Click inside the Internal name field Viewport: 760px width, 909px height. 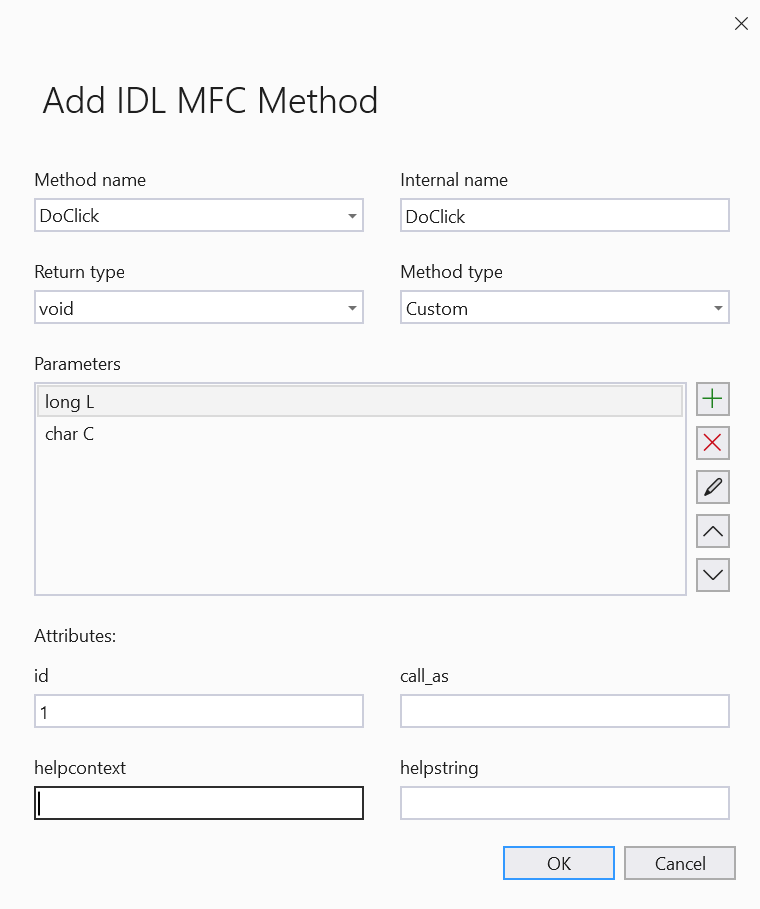(564, 215)
